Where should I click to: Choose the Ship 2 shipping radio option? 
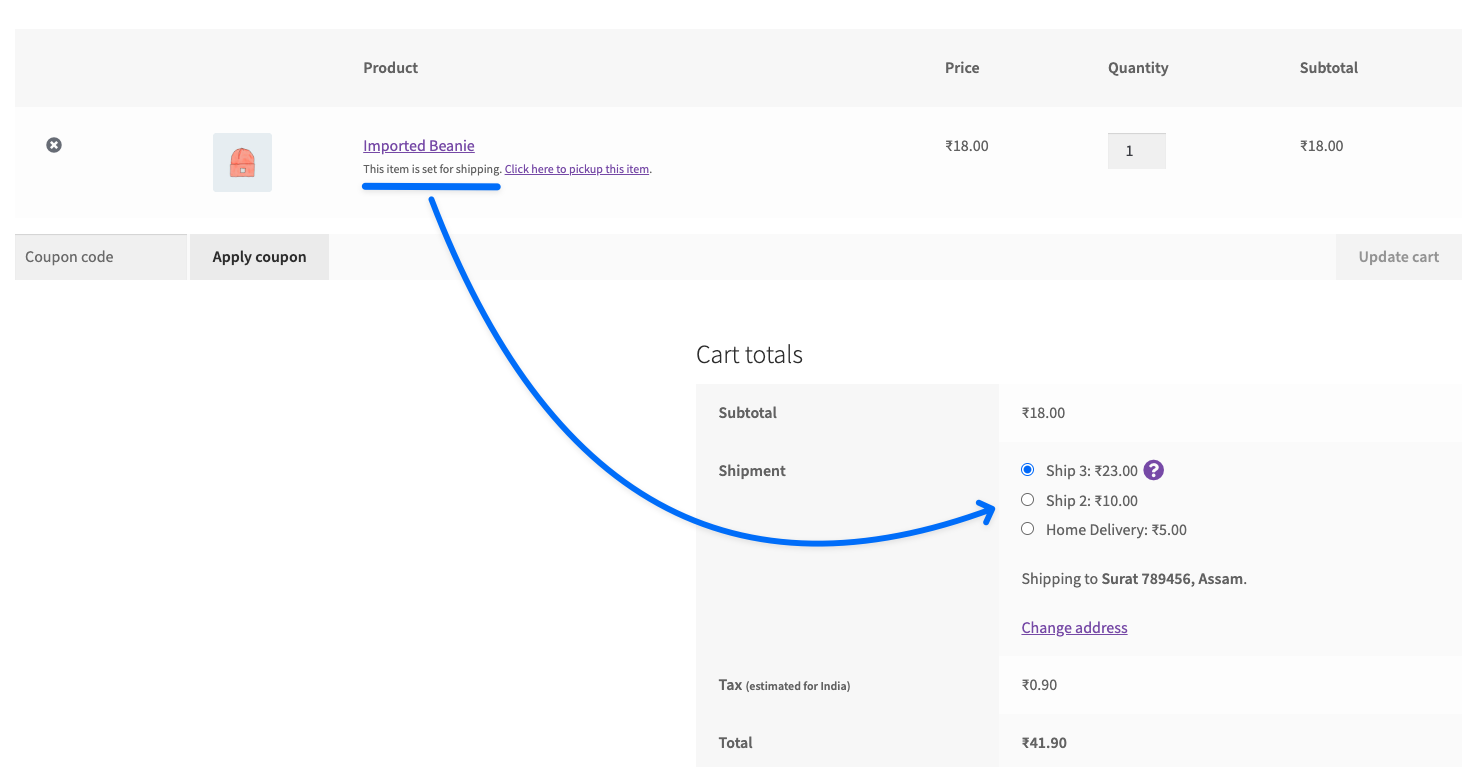(x=1028, y=500)
